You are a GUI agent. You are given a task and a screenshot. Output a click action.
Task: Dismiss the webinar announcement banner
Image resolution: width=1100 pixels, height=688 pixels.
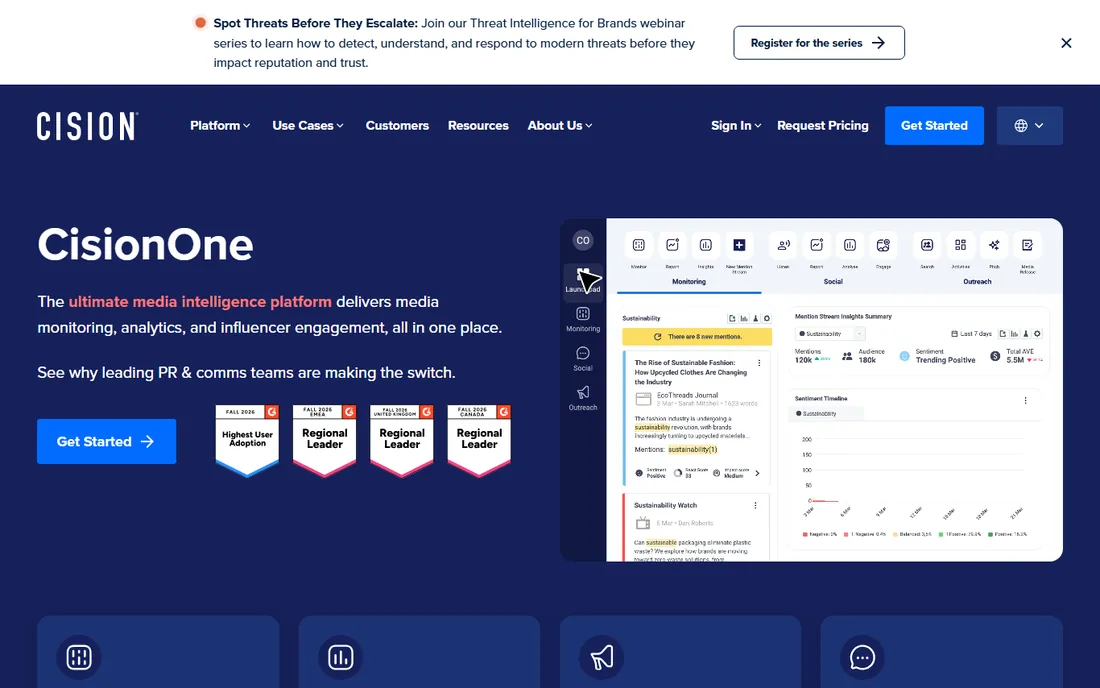point(1066,43)
